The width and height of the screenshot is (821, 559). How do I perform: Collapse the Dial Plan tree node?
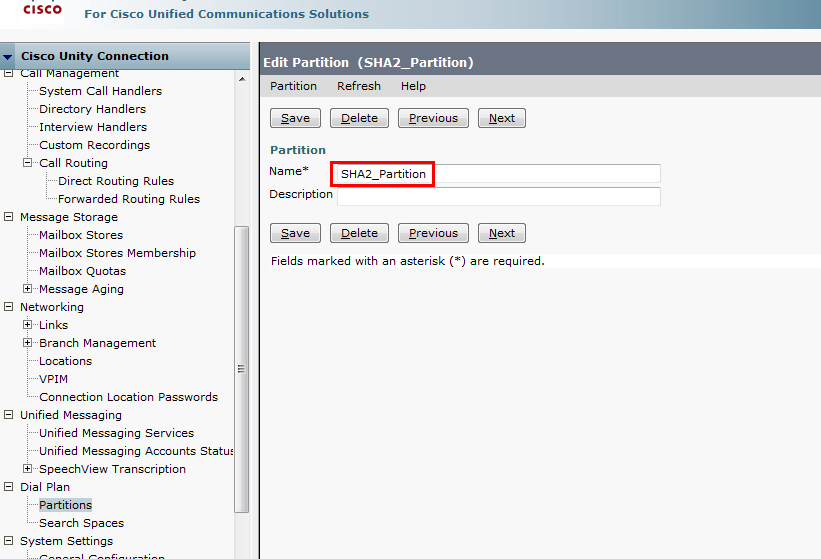coord(8,487)
